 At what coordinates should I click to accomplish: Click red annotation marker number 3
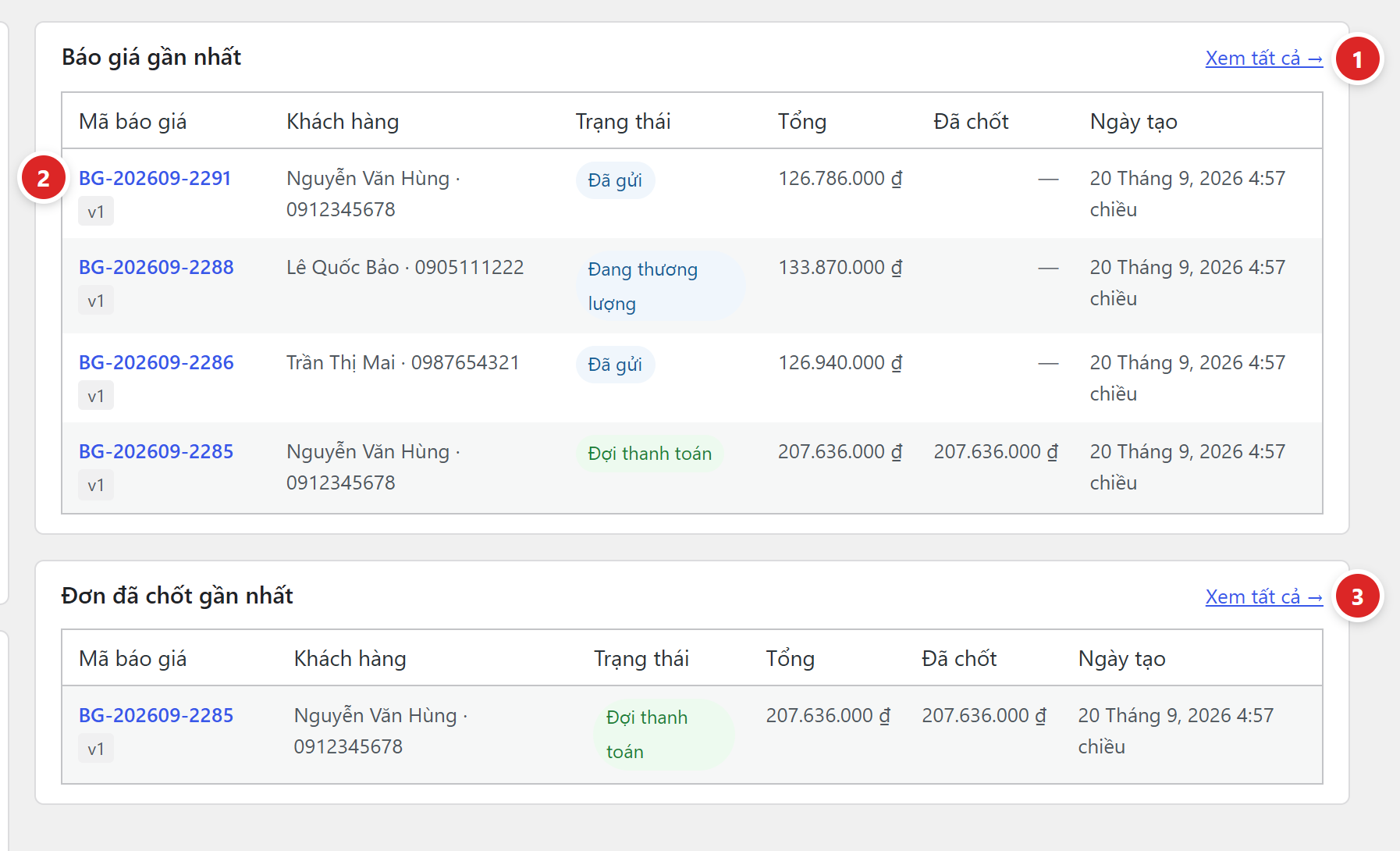point(1357,597)
